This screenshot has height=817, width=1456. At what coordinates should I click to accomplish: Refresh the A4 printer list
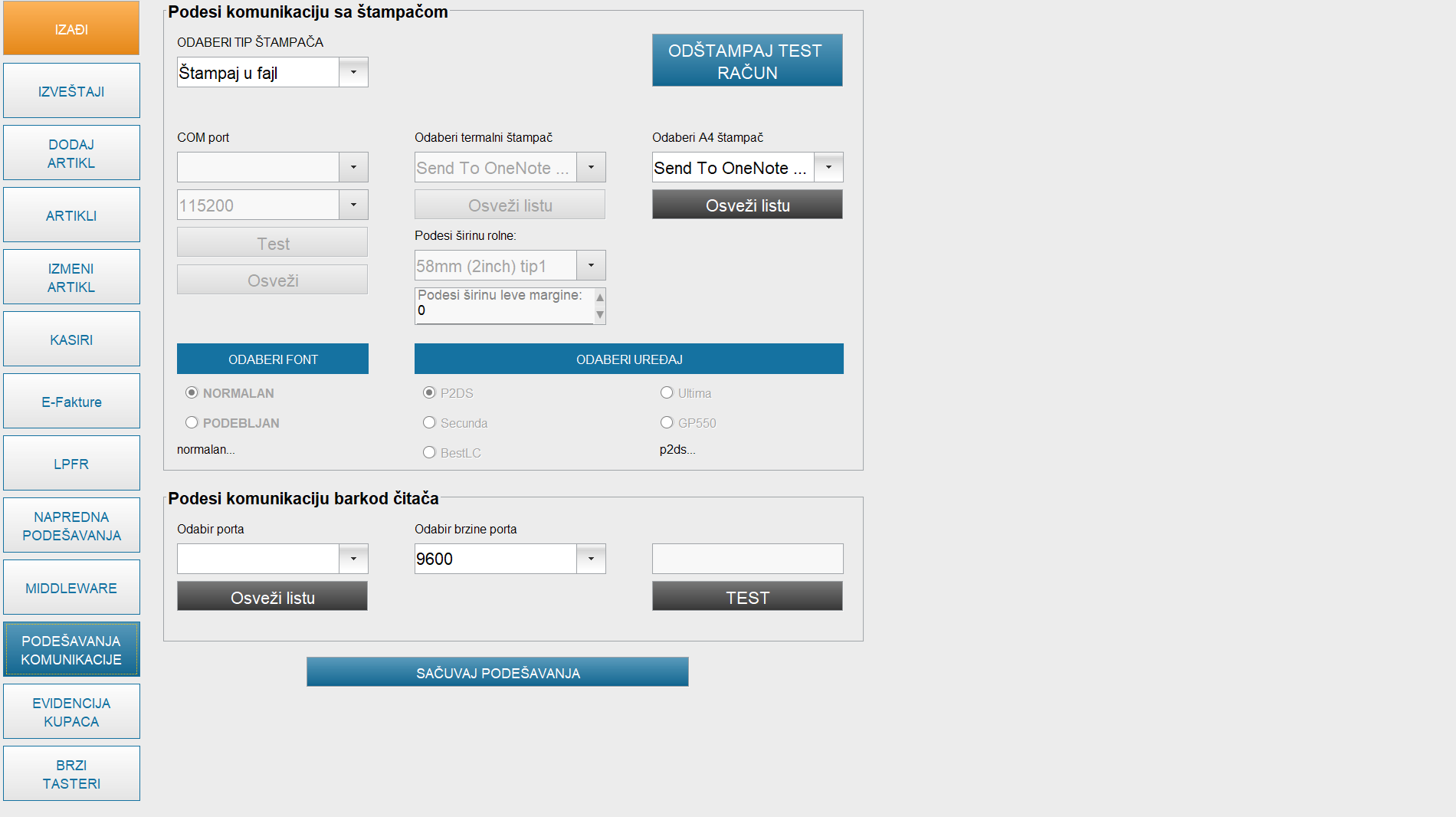point(747,205)
